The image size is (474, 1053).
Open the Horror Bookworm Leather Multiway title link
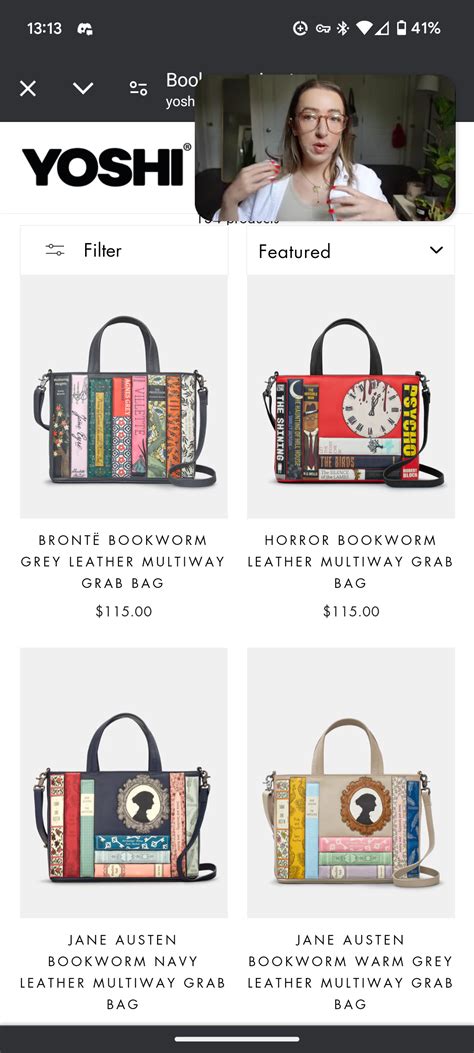point(350,561)
